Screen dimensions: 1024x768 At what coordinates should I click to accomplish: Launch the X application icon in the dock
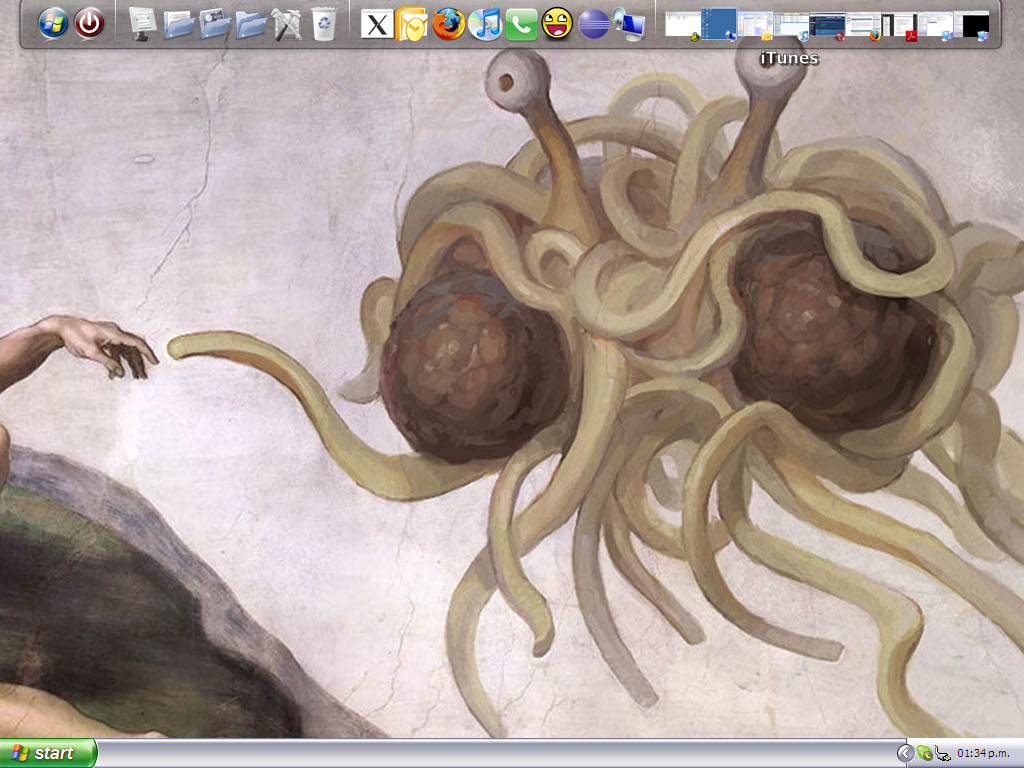coord(377,25)
